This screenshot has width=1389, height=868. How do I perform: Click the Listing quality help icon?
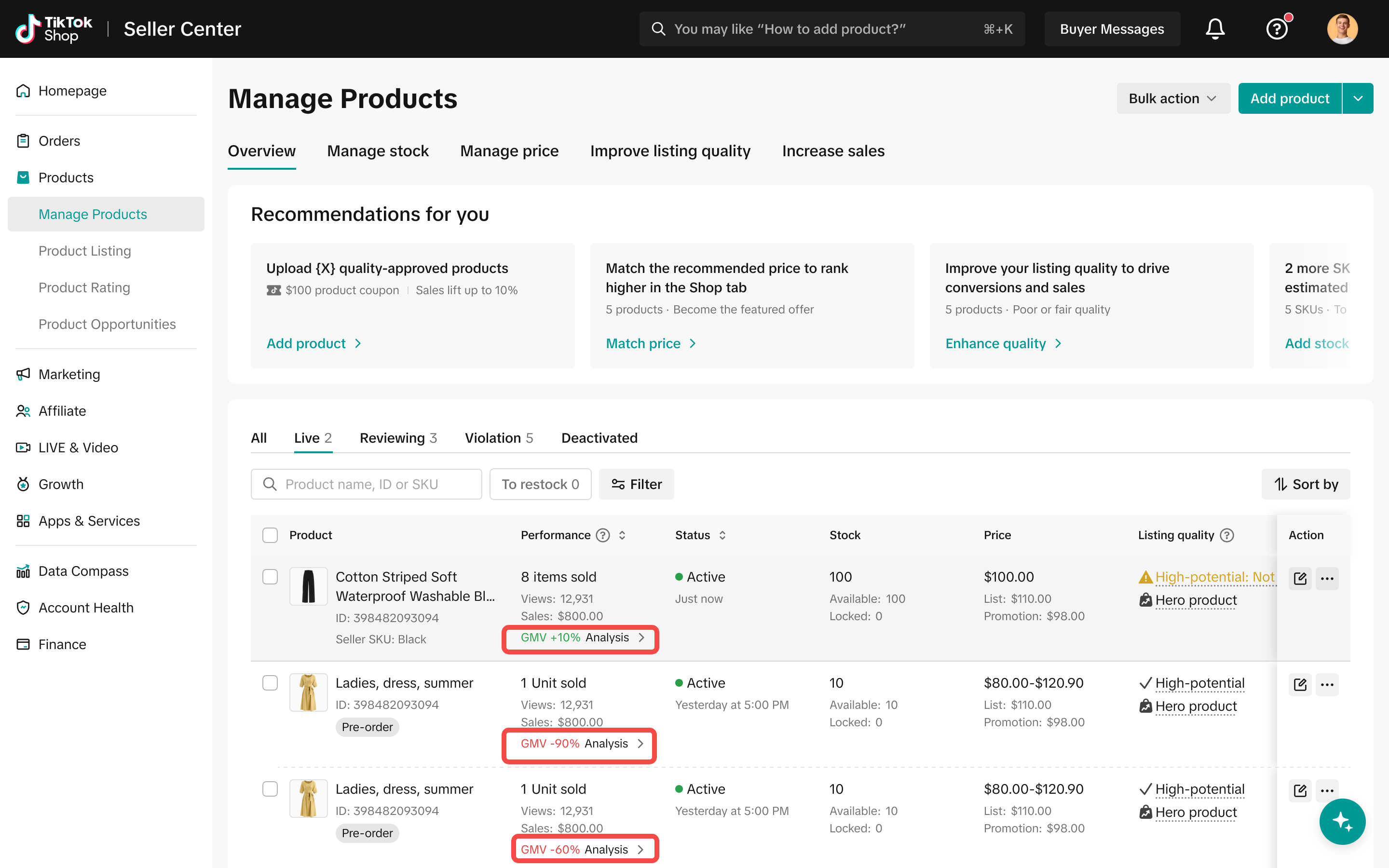[x=1226, y=535]
